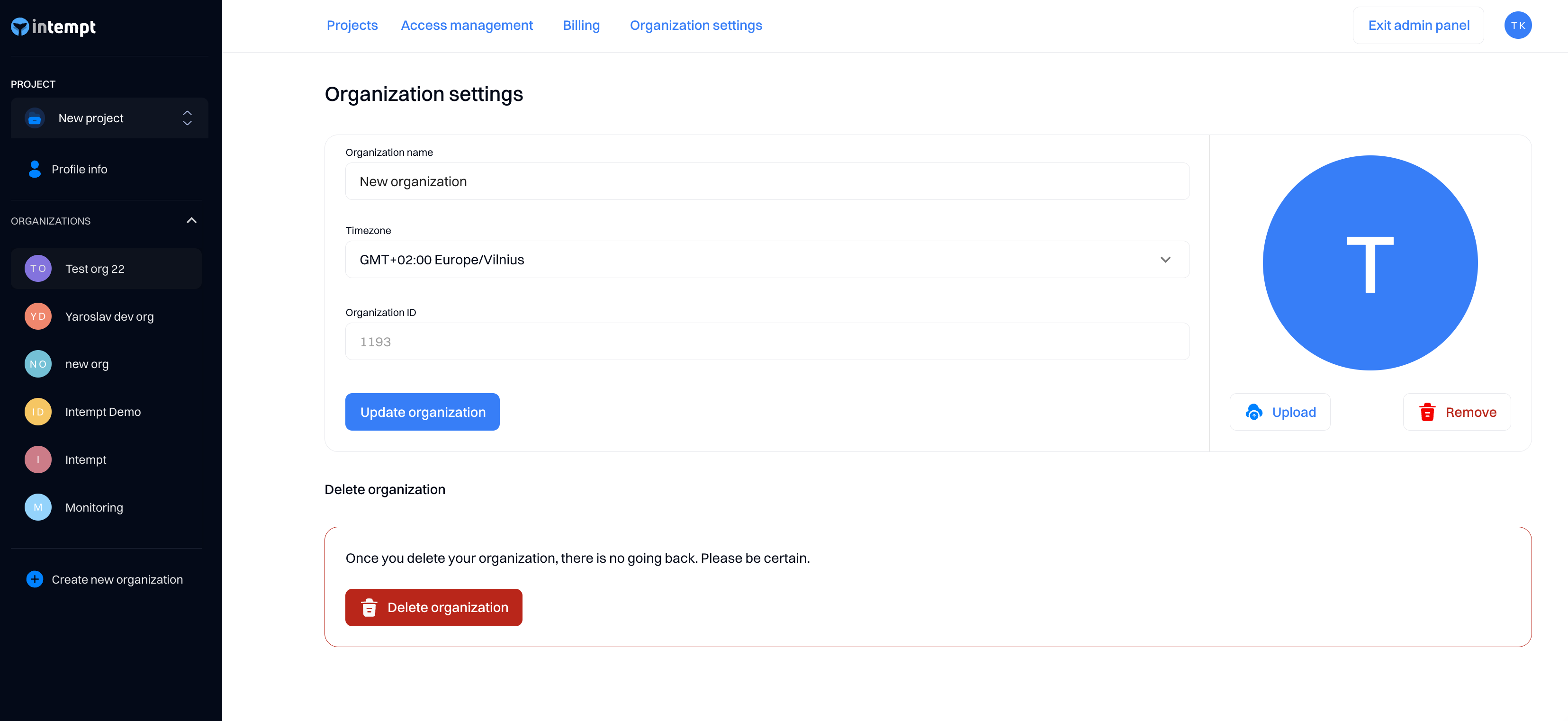The width and height of the screenshot is (1568, 721).
Task: Click the Yaroslav dev org avatar
Action: click(38, 316)
